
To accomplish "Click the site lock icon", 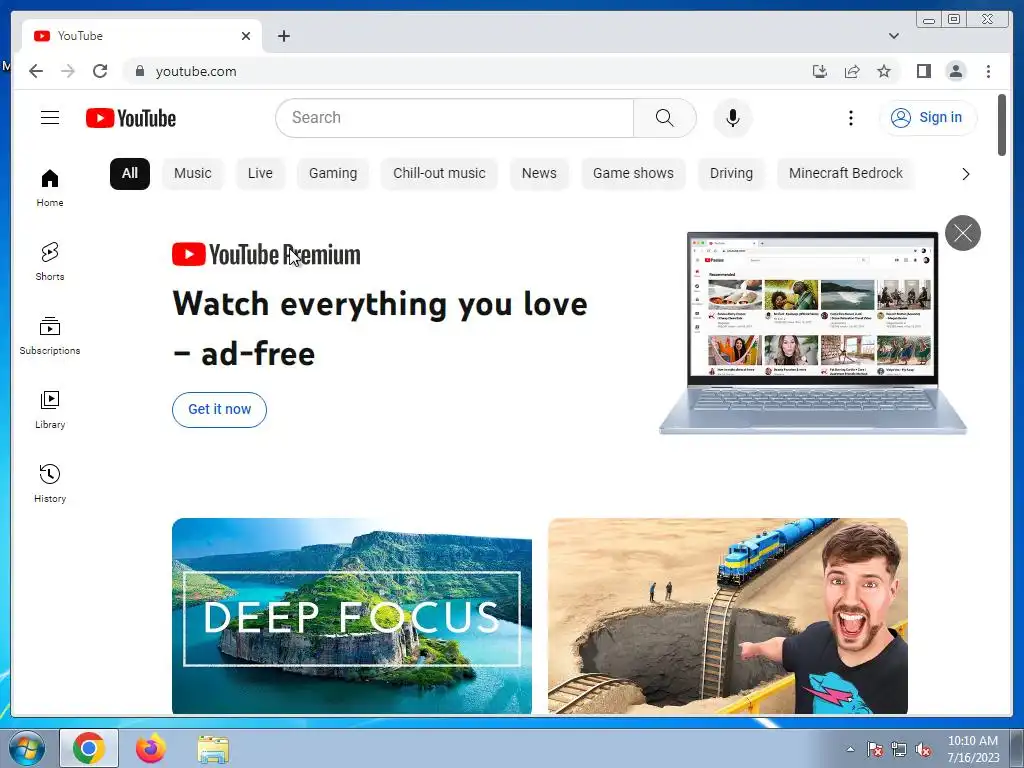I will tap(139, 71).
